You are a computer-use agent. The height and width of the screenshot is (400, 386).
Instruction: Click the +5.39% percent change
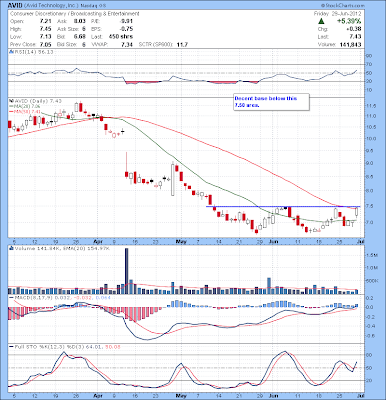(x=349, y=21)
